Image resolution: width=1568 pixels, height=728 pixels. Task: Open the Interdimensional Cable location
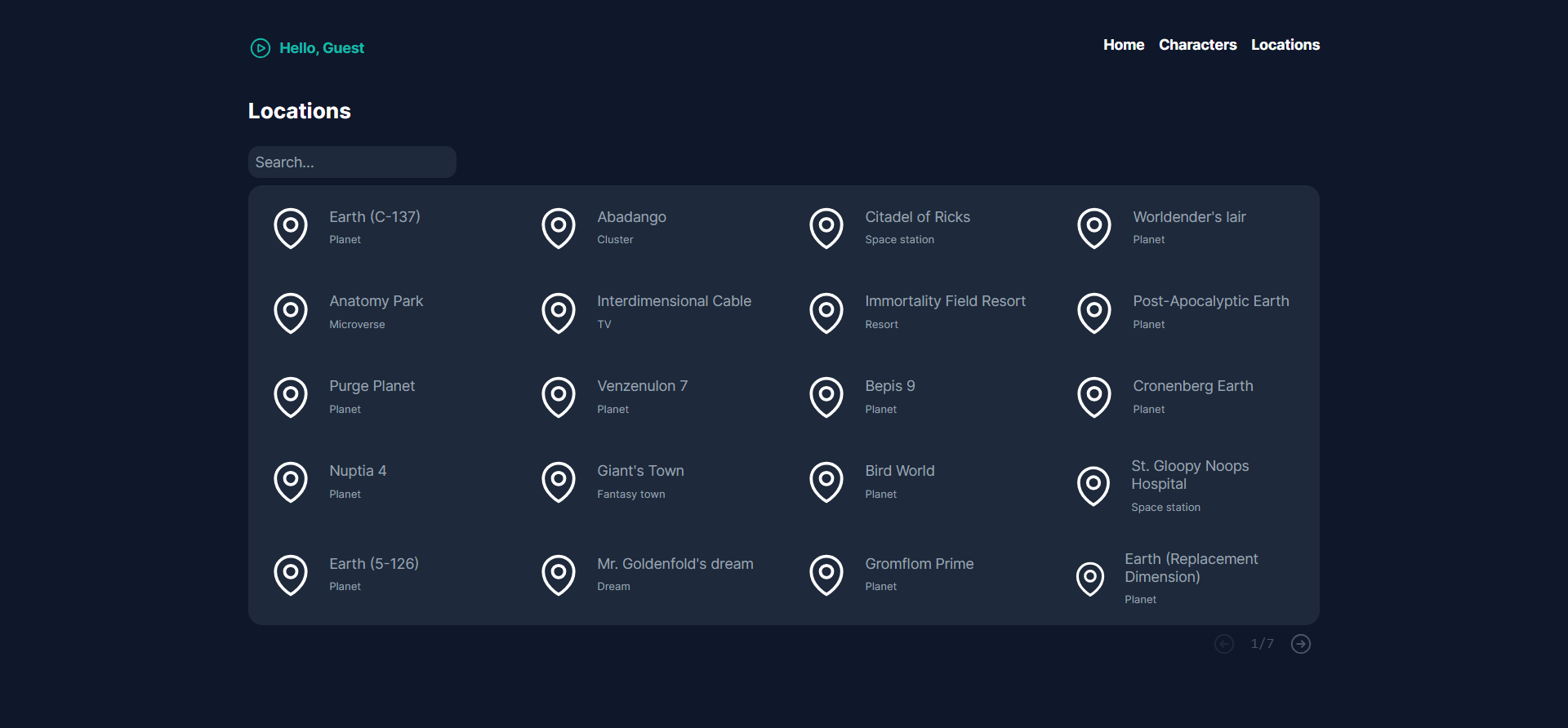pyautogui.click(x=674, y=301)
